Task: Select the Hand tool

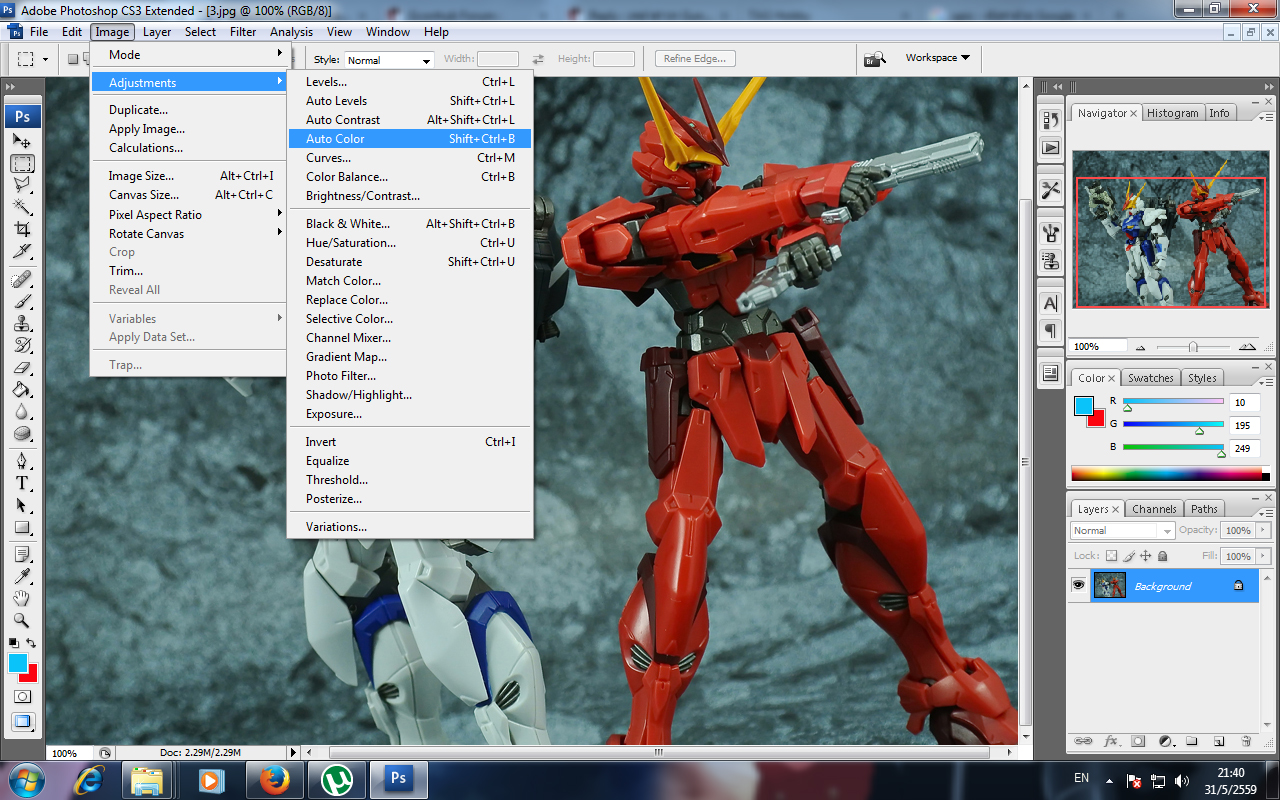Action: [22, 598]
